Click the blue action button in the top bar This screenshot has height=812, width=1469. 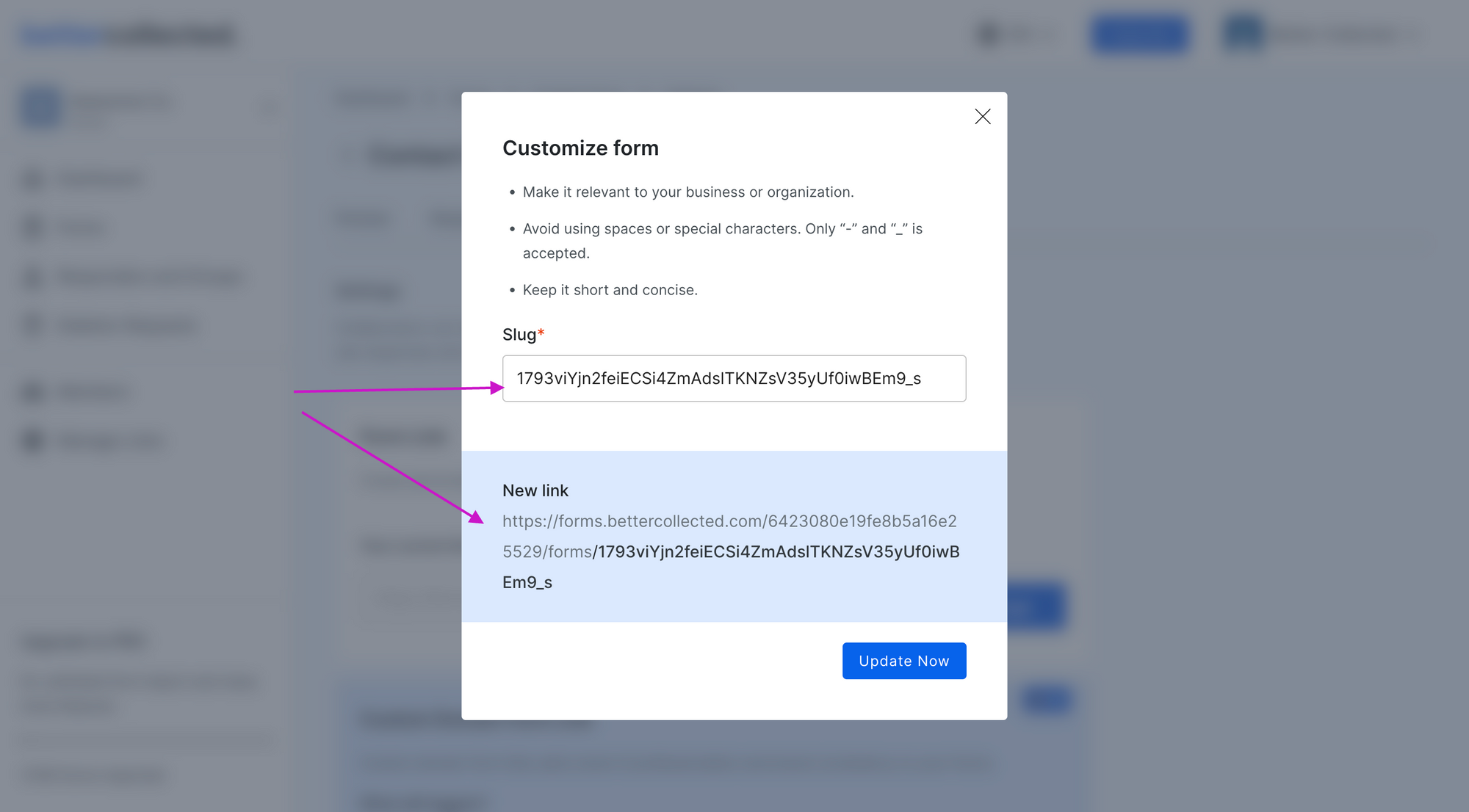click(1139, 34)
